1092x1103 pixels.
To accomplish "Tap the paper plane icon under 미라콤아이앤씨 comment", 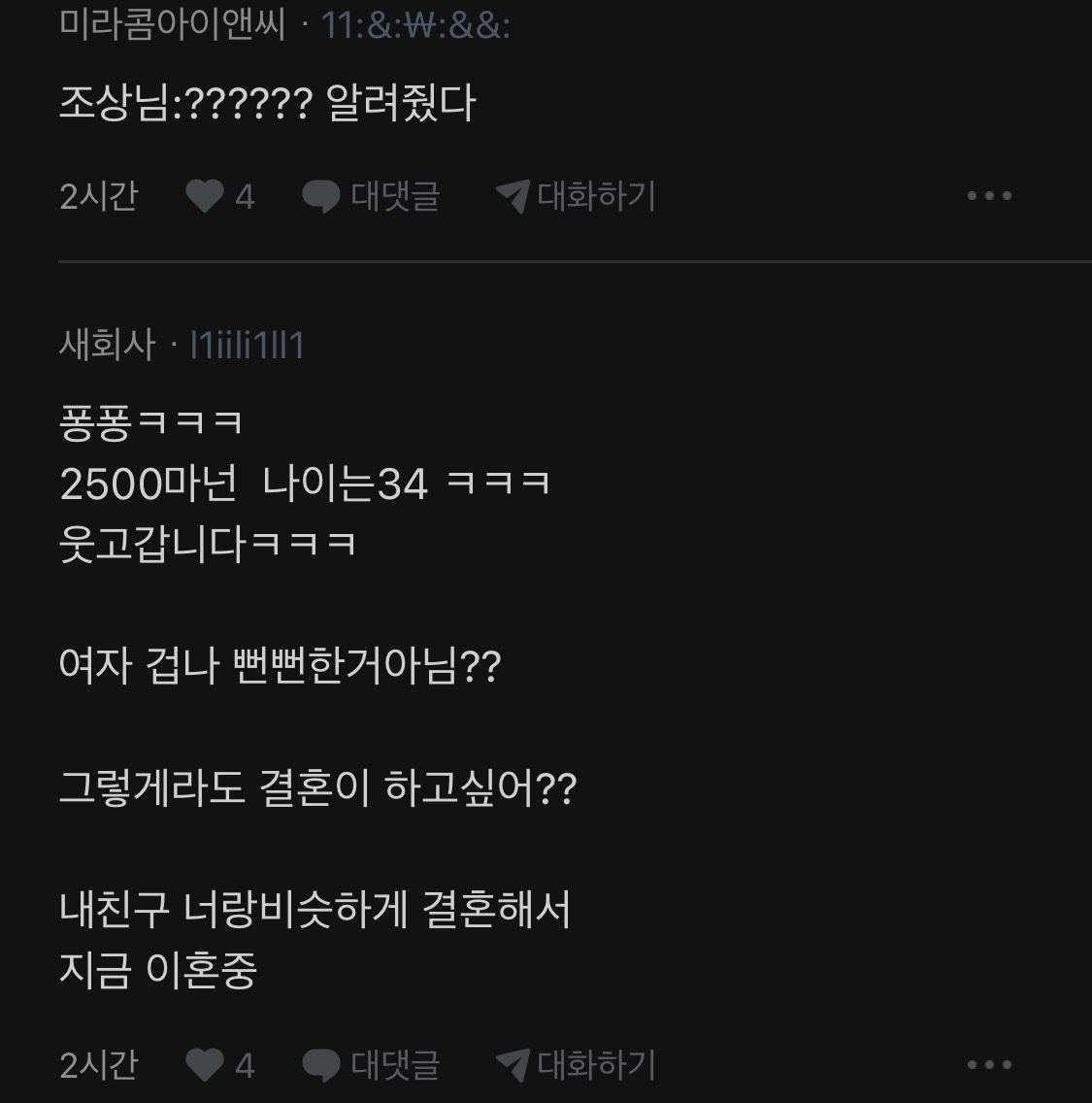I will [512, 196].
